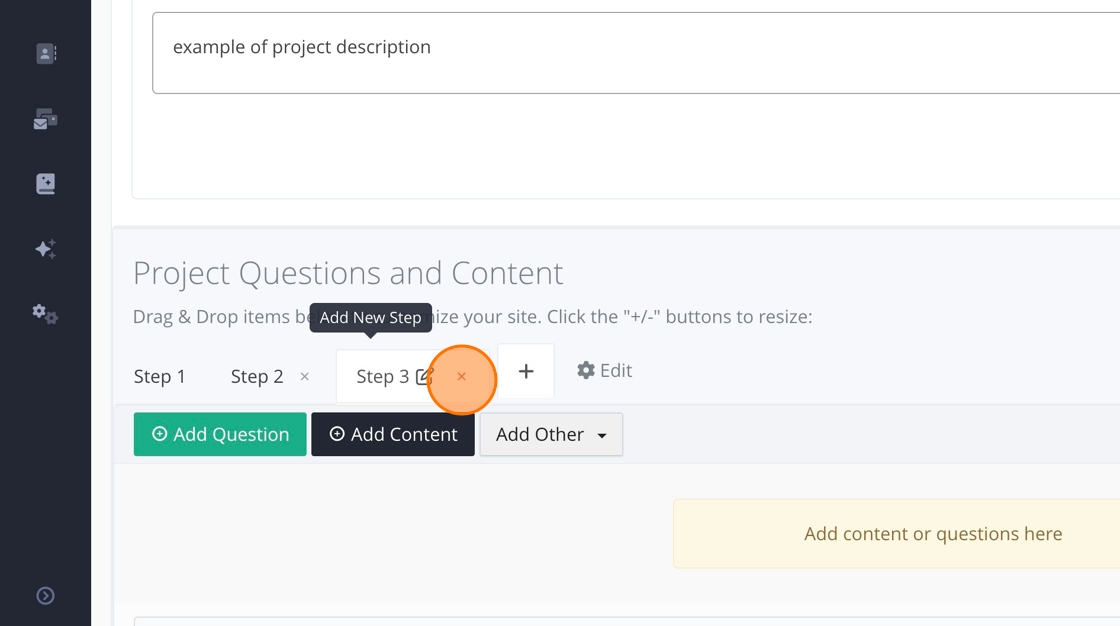Switch to the Step 1 tab
Image resolution: width=1120 pixels, height=626 pixels.
pyautogui.click(x=160, y=377)
